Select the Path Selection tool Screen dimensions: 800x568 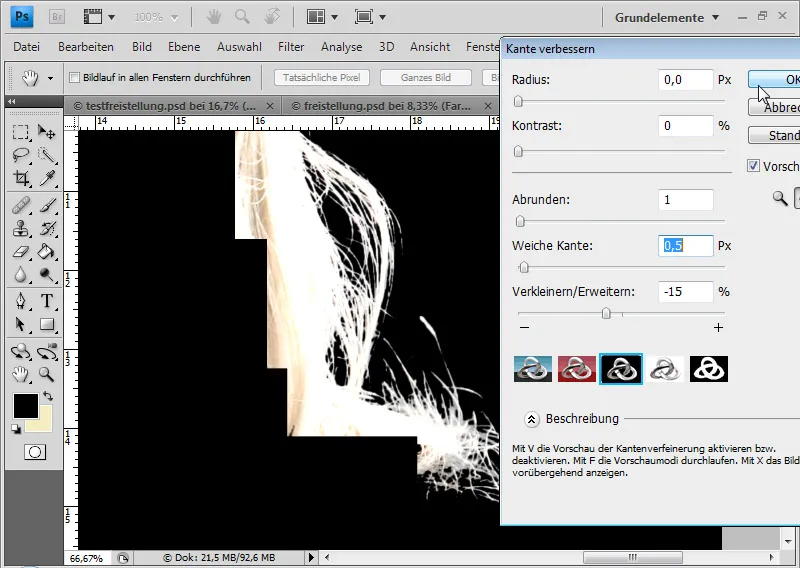tap(20, 325)
